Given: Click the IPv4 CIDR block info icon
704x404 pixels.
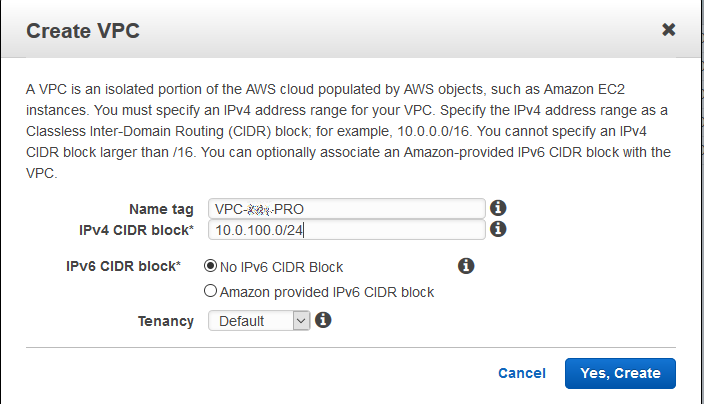Looking at the screenshot, I should pos(497,230).
